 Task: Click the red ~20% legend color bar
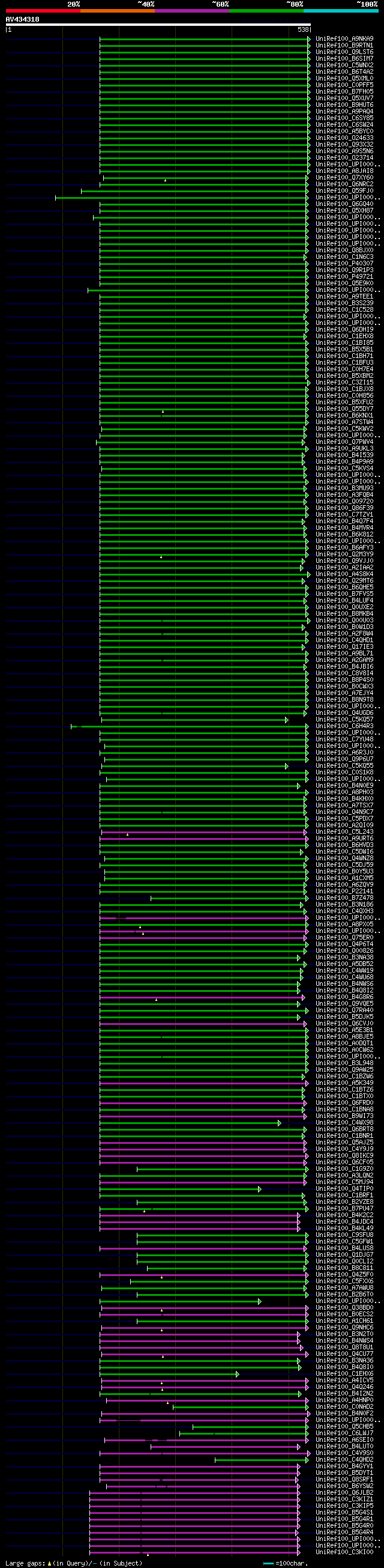click(x=43, y=11)
